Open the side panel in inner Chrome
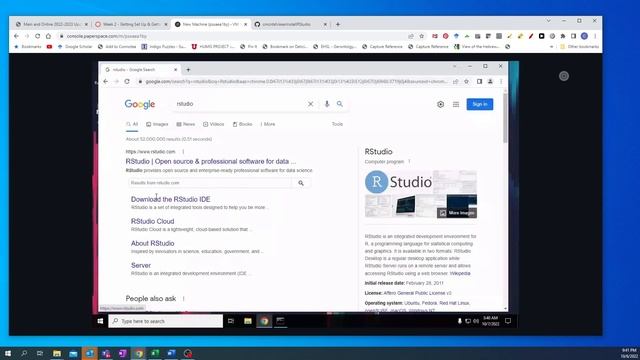This screenshot has width=640, height=360. coord(480,82)
